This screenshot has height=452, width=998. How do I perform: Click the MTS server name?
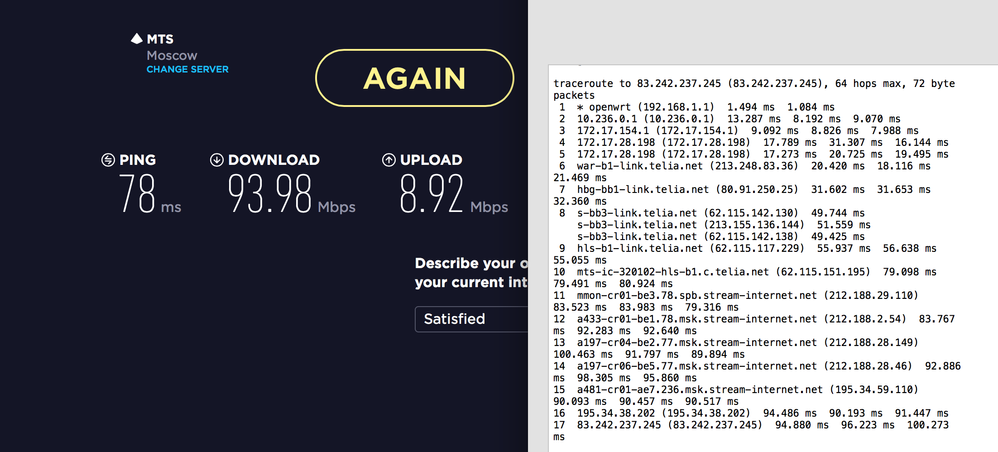pyautogui.click(x=160, y=39)
